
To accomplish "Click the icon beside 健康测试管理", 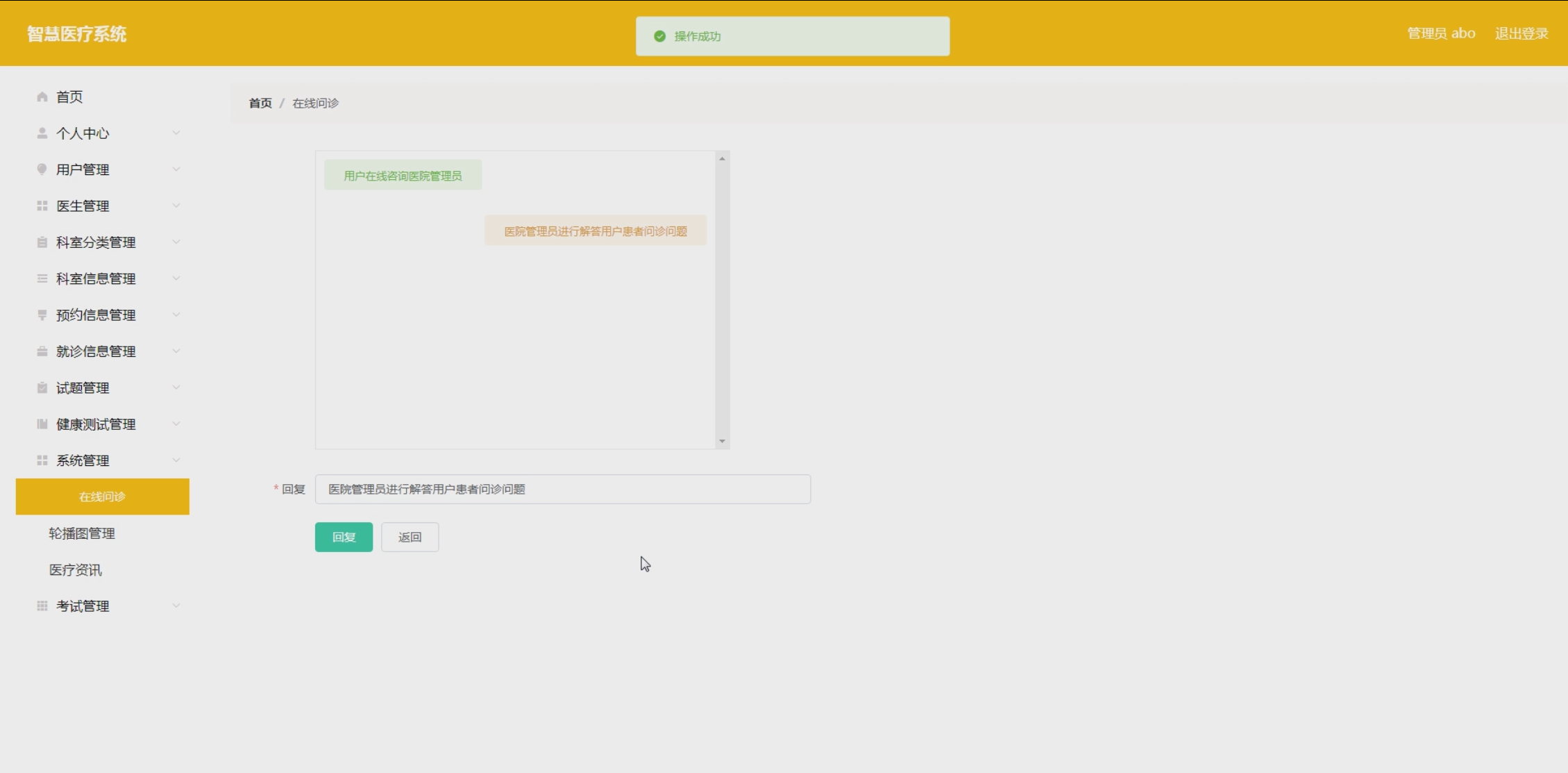I will [x=42, y=424].
